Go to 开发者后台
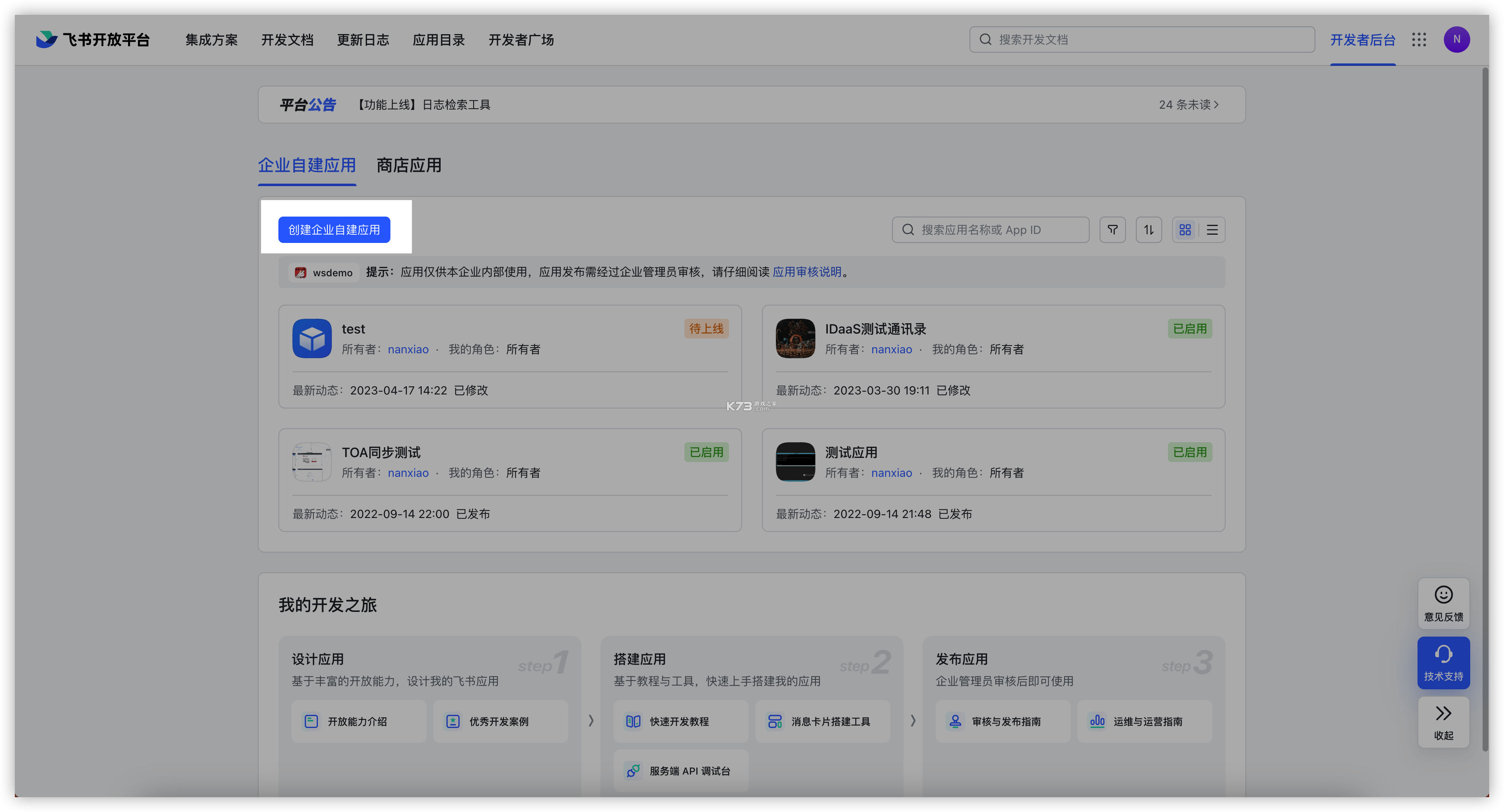The image size is (1504, 812). (1363, 40)
